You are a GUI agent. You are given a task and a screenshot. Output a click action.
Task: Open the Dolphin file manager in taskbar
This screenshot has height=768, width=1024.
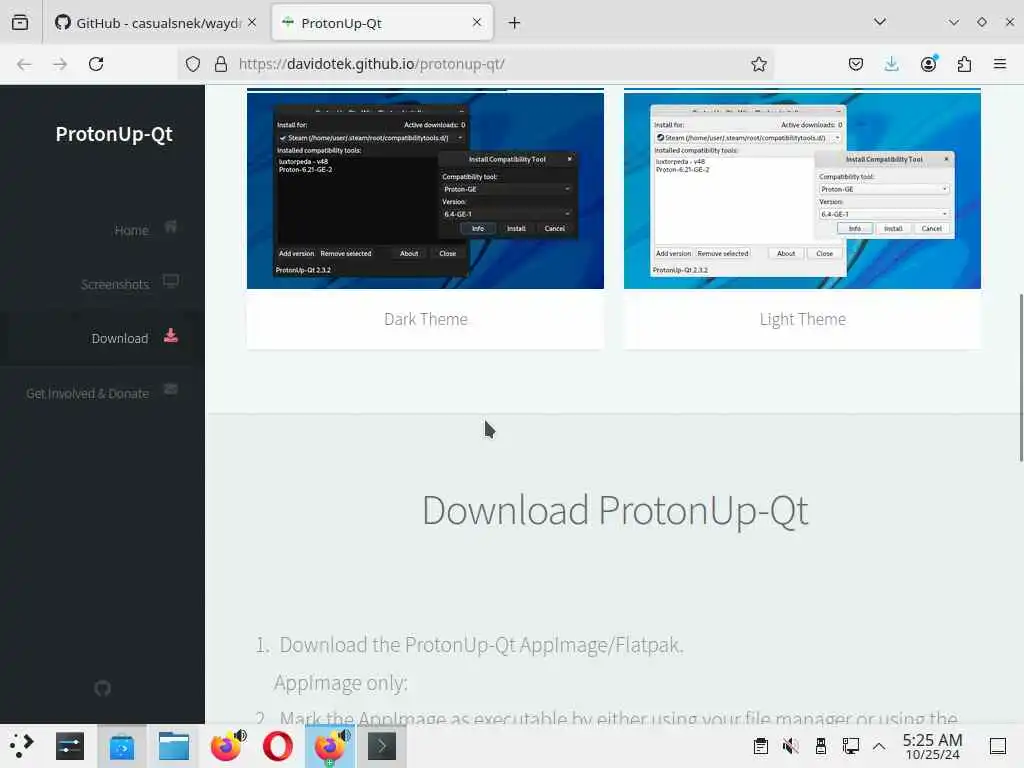[174, 746]
